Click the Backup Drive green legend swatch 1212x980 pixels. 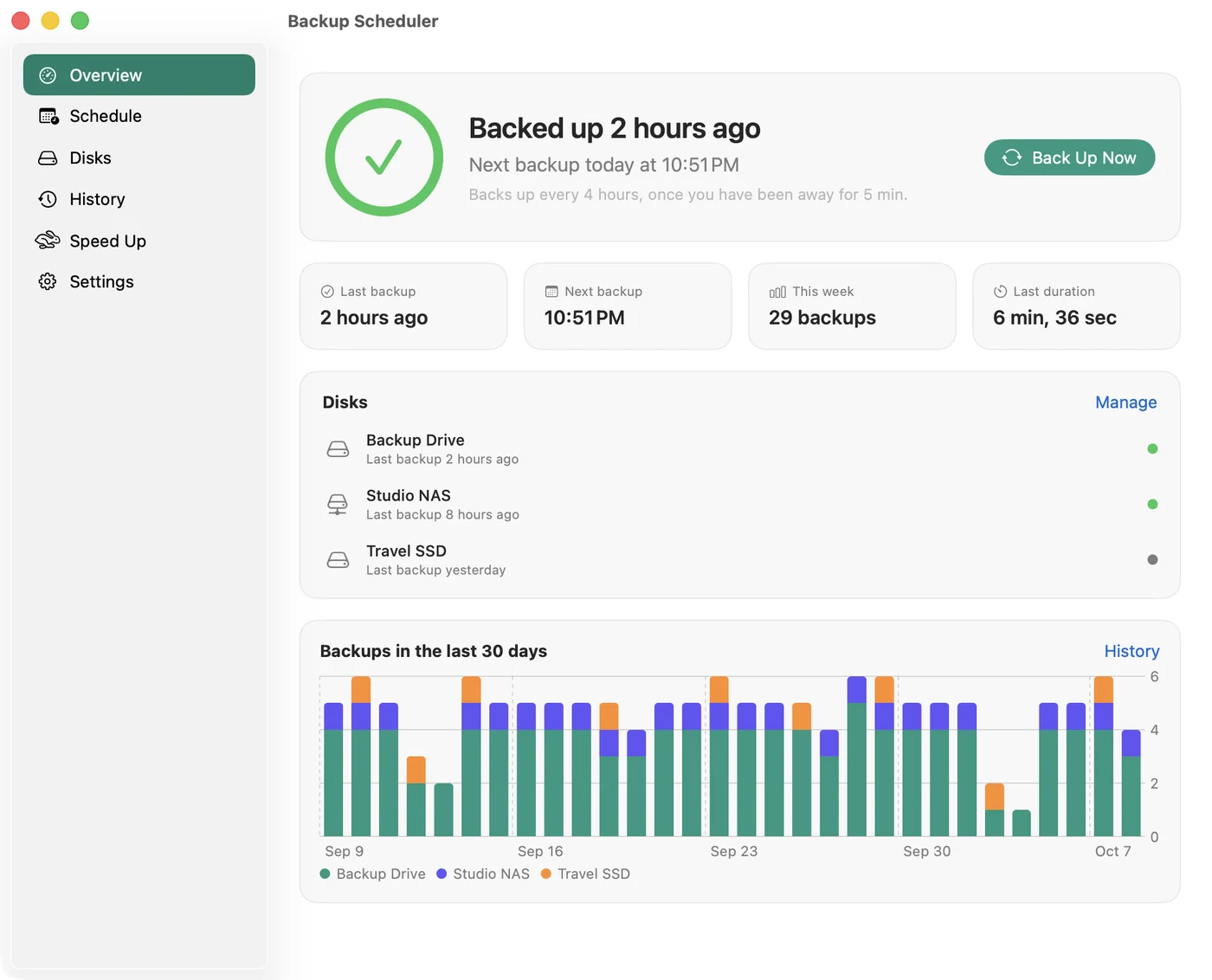click(x=325, y=874)
